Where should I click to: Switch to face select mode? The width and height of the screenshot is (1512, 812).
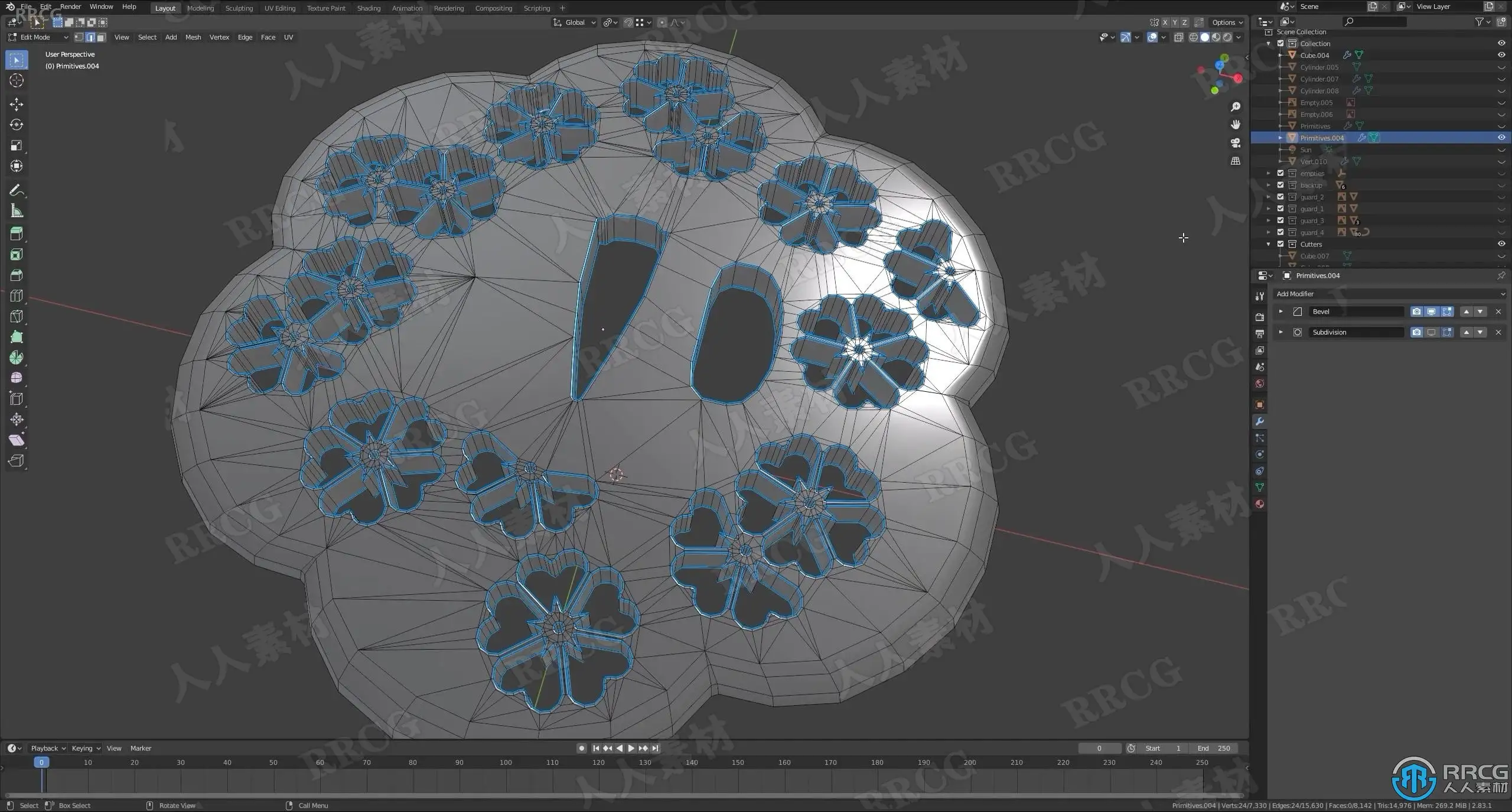102,37
